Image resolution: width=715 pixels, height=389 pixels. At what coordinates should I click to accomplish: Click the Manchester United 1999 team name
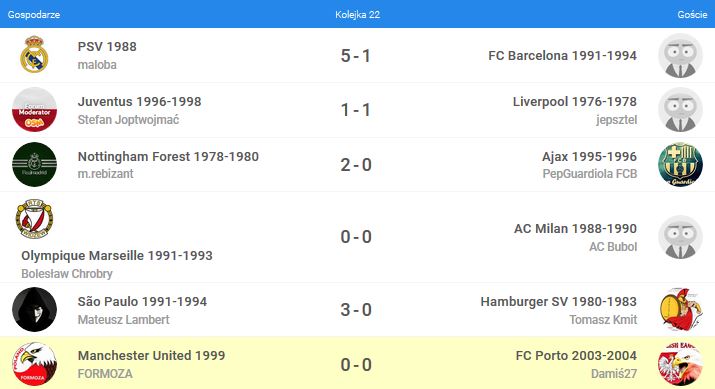coord(151,356)
